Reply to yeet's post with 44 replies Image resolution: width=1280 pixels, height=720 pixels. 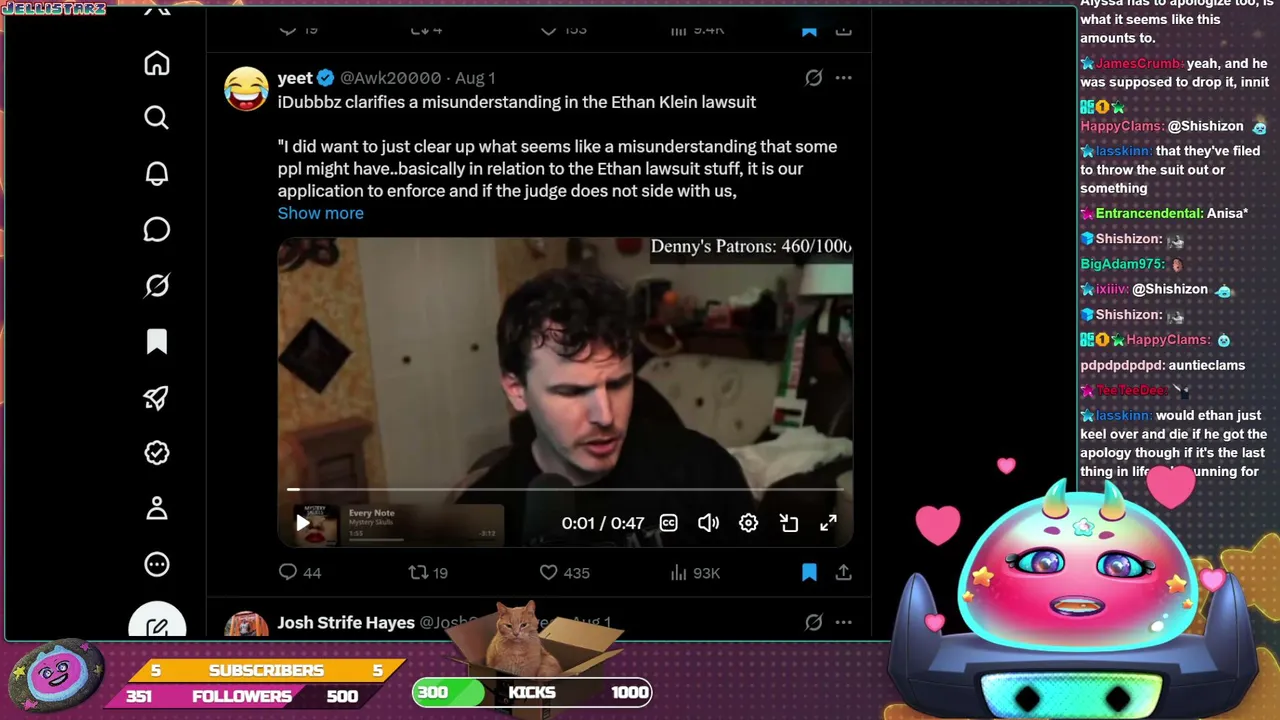tap(300, 573)
